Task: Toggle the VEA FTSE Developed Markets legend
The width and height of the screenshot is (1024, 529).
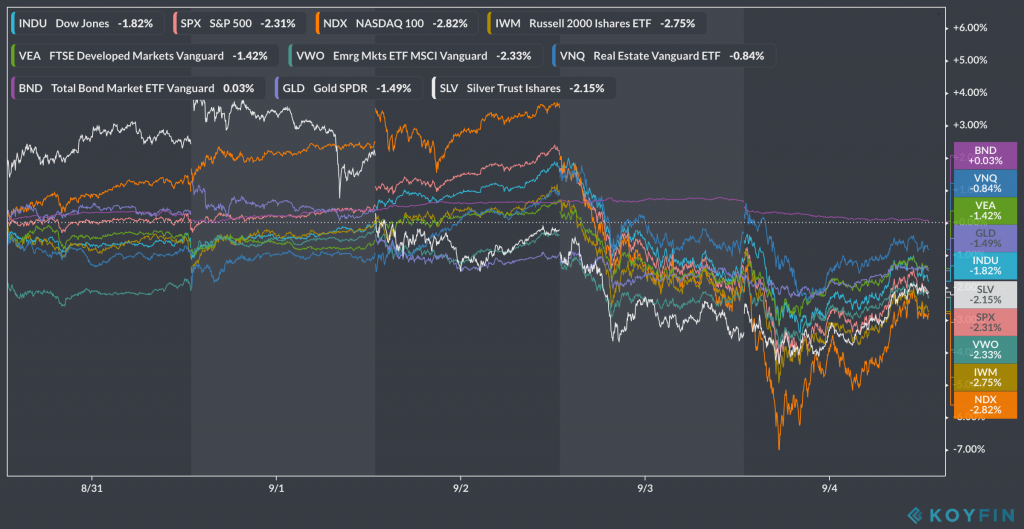Action: click(x=142, y=56)
